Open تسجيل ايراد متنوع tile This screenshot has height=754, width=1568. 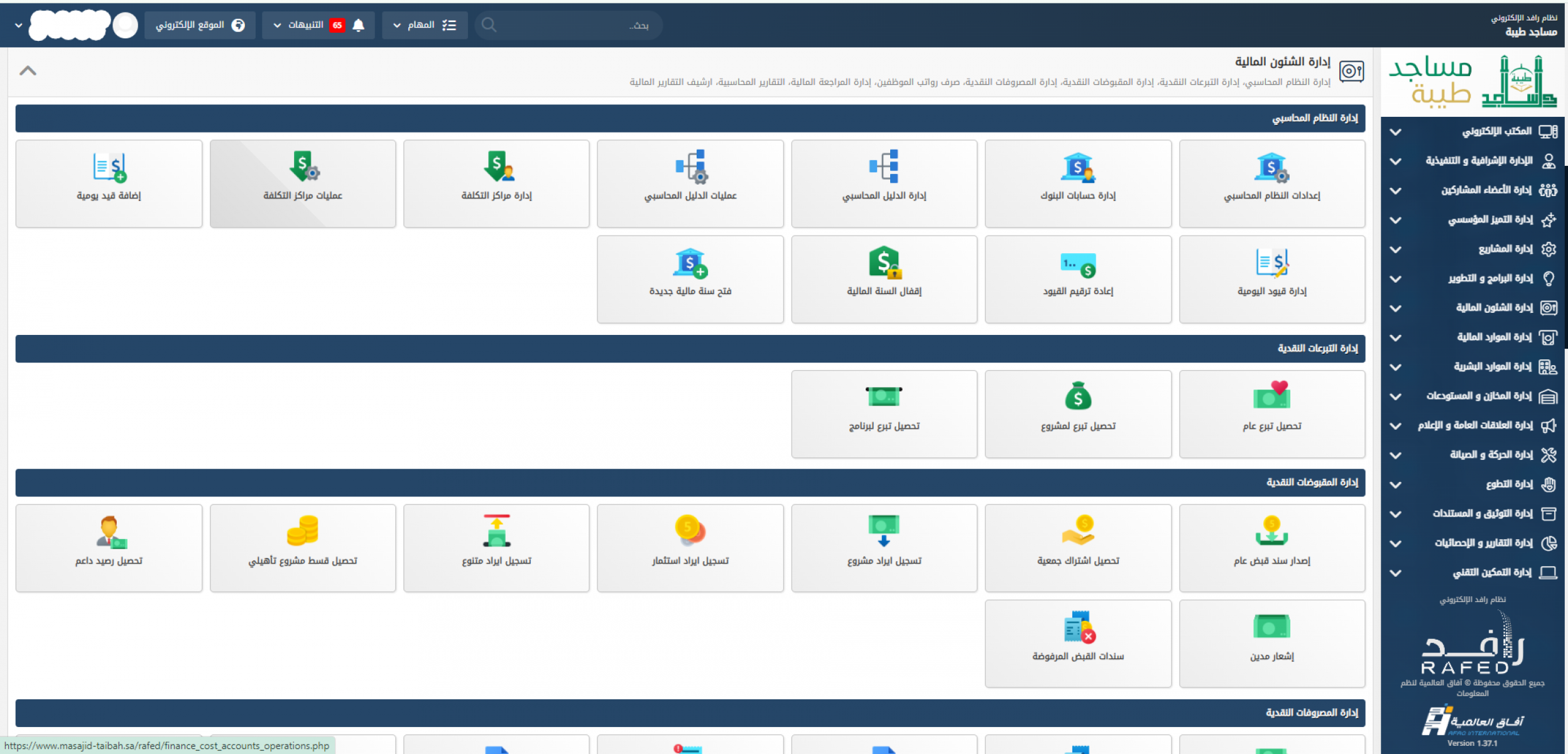496,548
